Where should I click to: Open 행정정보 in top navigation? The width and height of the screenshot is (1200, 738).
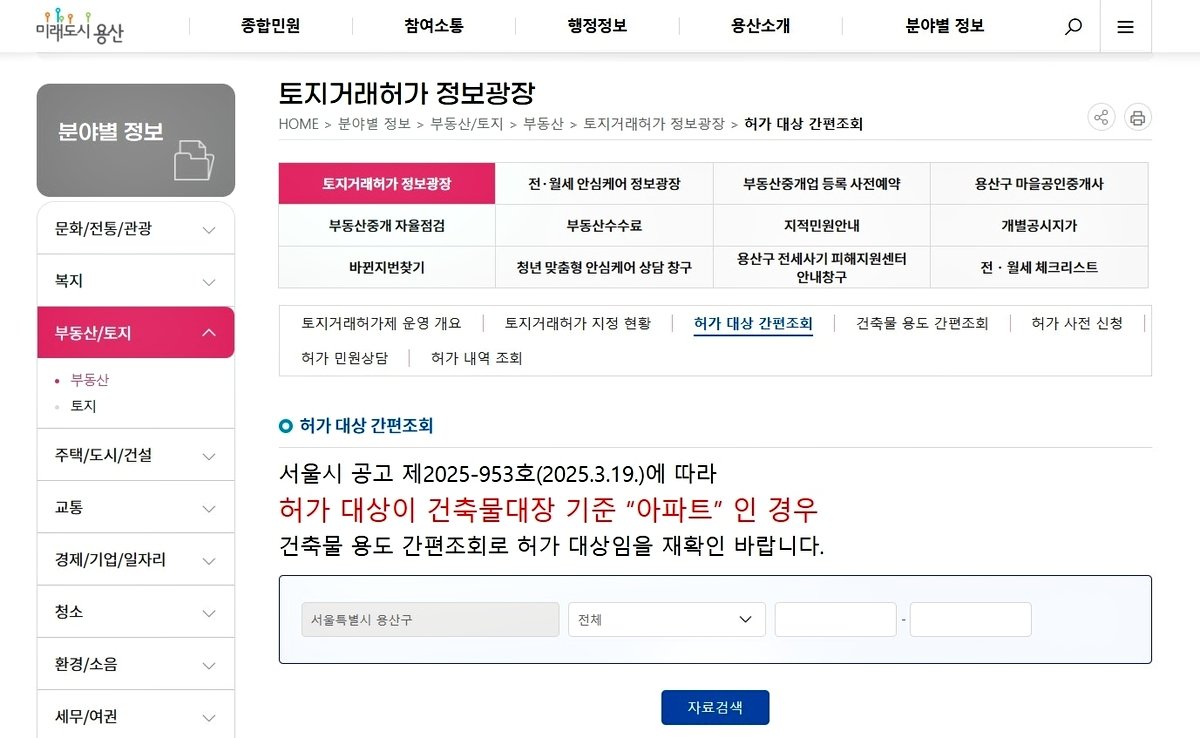click(x=597, y=26)
